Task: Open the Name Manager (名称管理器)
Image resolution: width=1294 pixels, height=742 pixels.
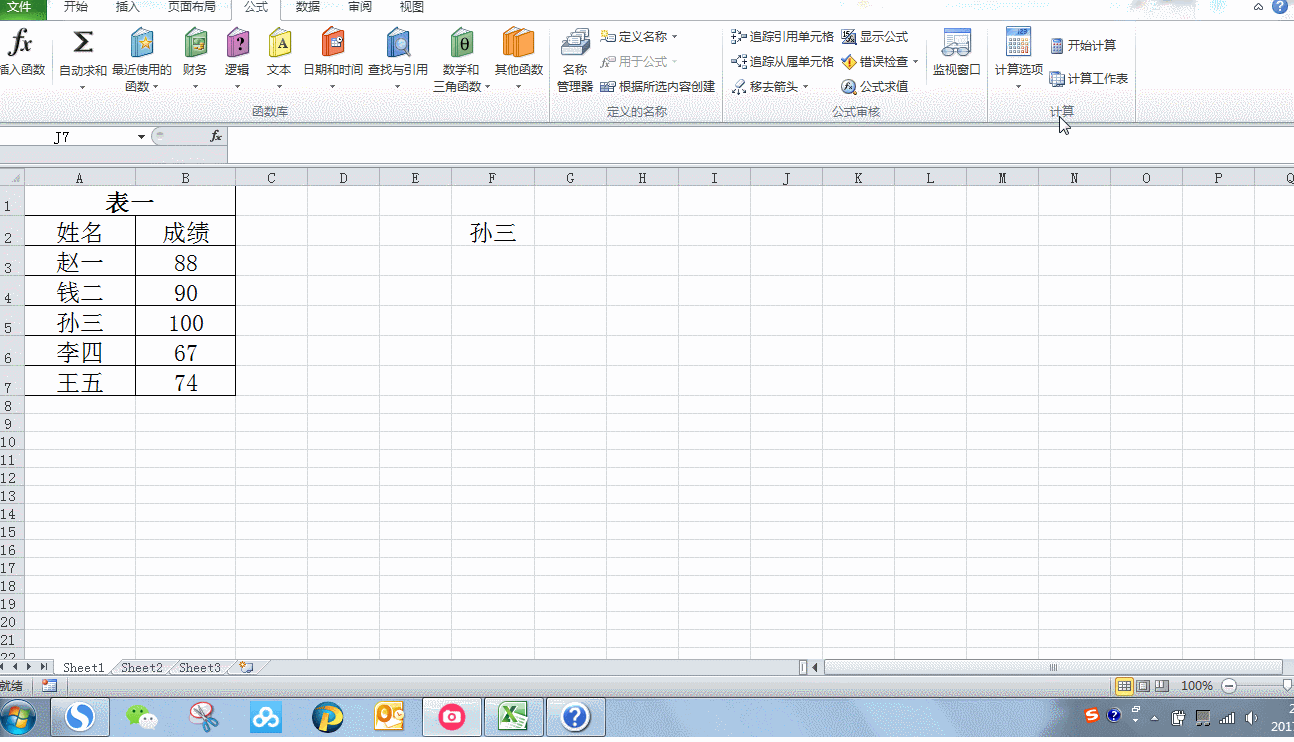Action: (x=575, y=60)
